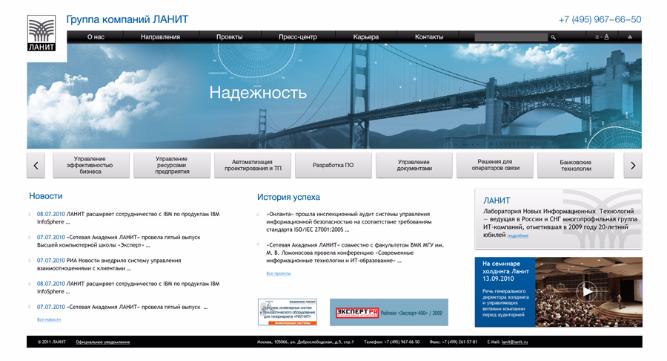Select the Разработка ПО category button
This screenshot has height=361, width=667.
[333, 165]
